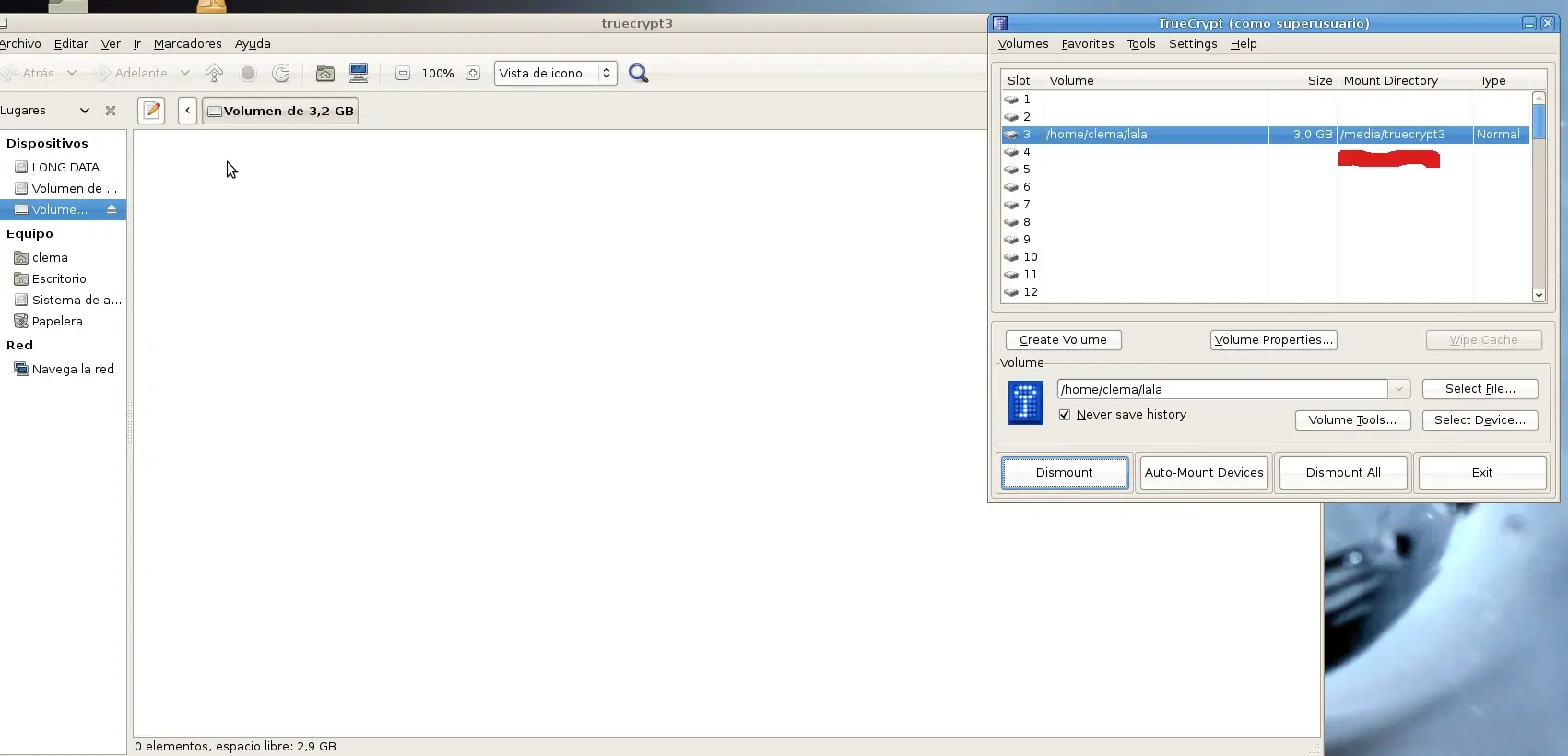Open Sistema de a... in sidebar
This screenshot has width=1568, height=756.
[x=65, y=300]
